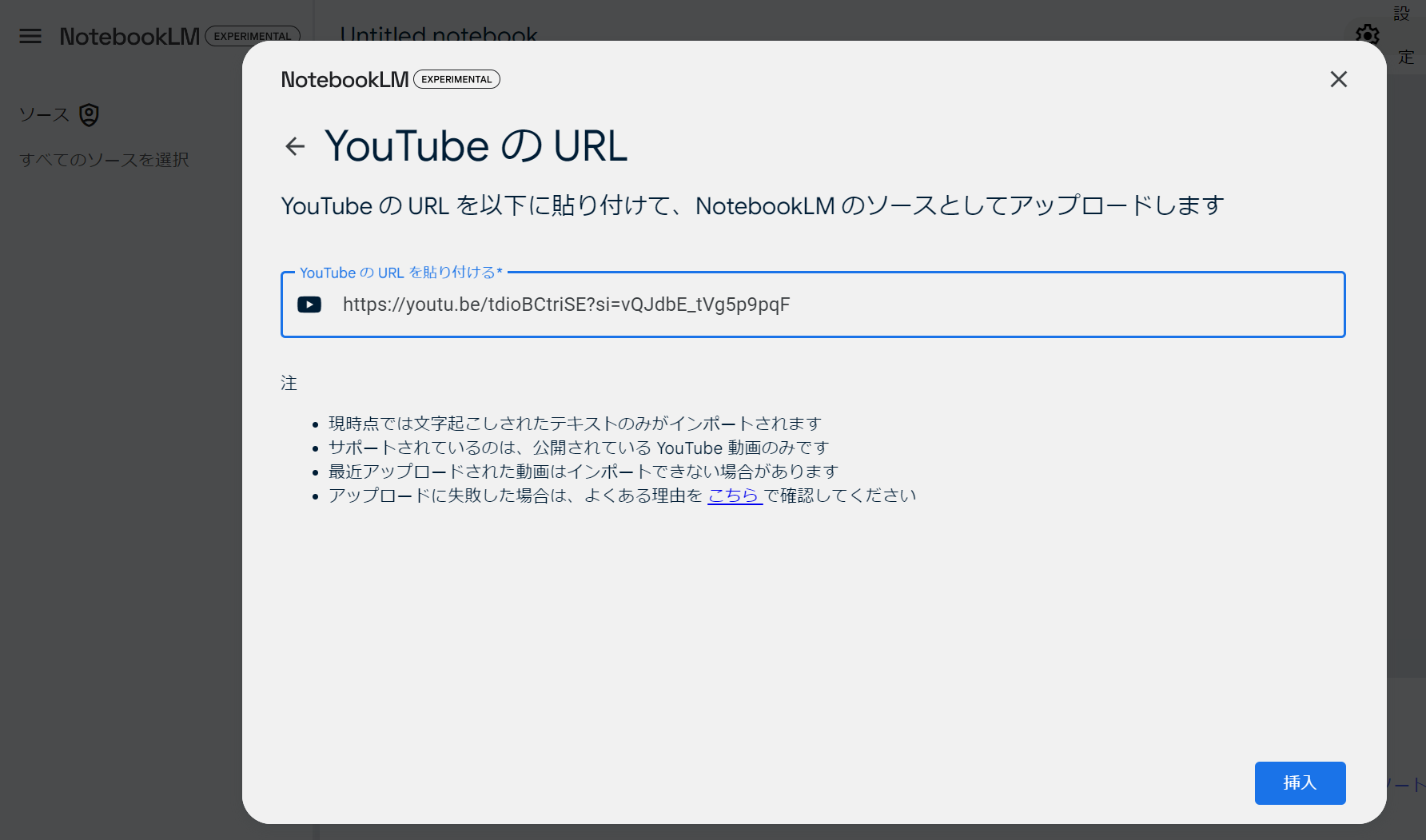Click the note about 公開されている YouTube 動画
The width and height of the screenshot is (1426, 840).
tap(579, 448)
